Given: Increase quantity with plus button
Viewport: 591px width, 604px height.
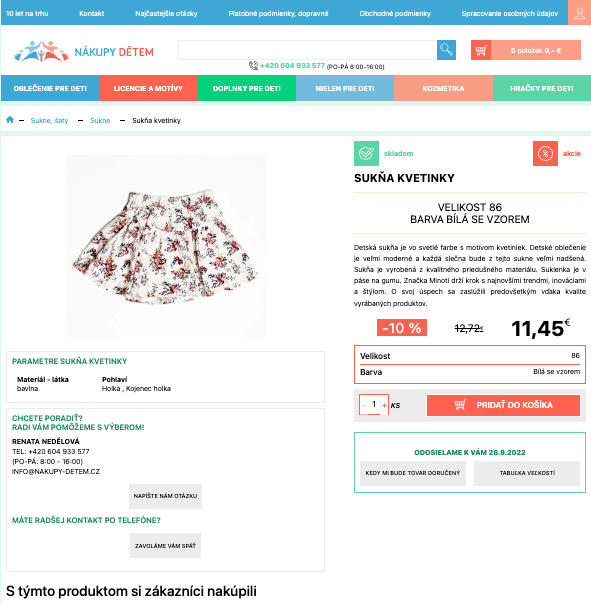Looking at the screenshot, I should (384, 405).
